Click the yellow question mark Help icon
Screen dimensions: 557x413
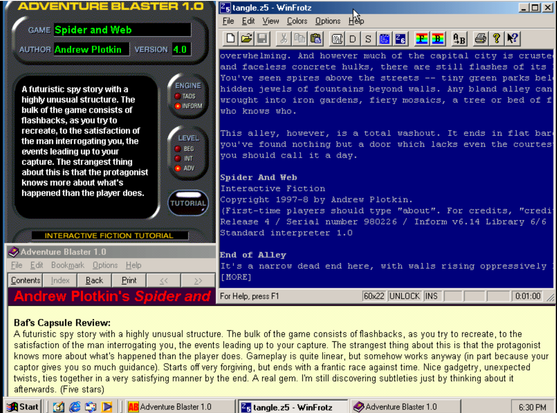tap(496, 38)
